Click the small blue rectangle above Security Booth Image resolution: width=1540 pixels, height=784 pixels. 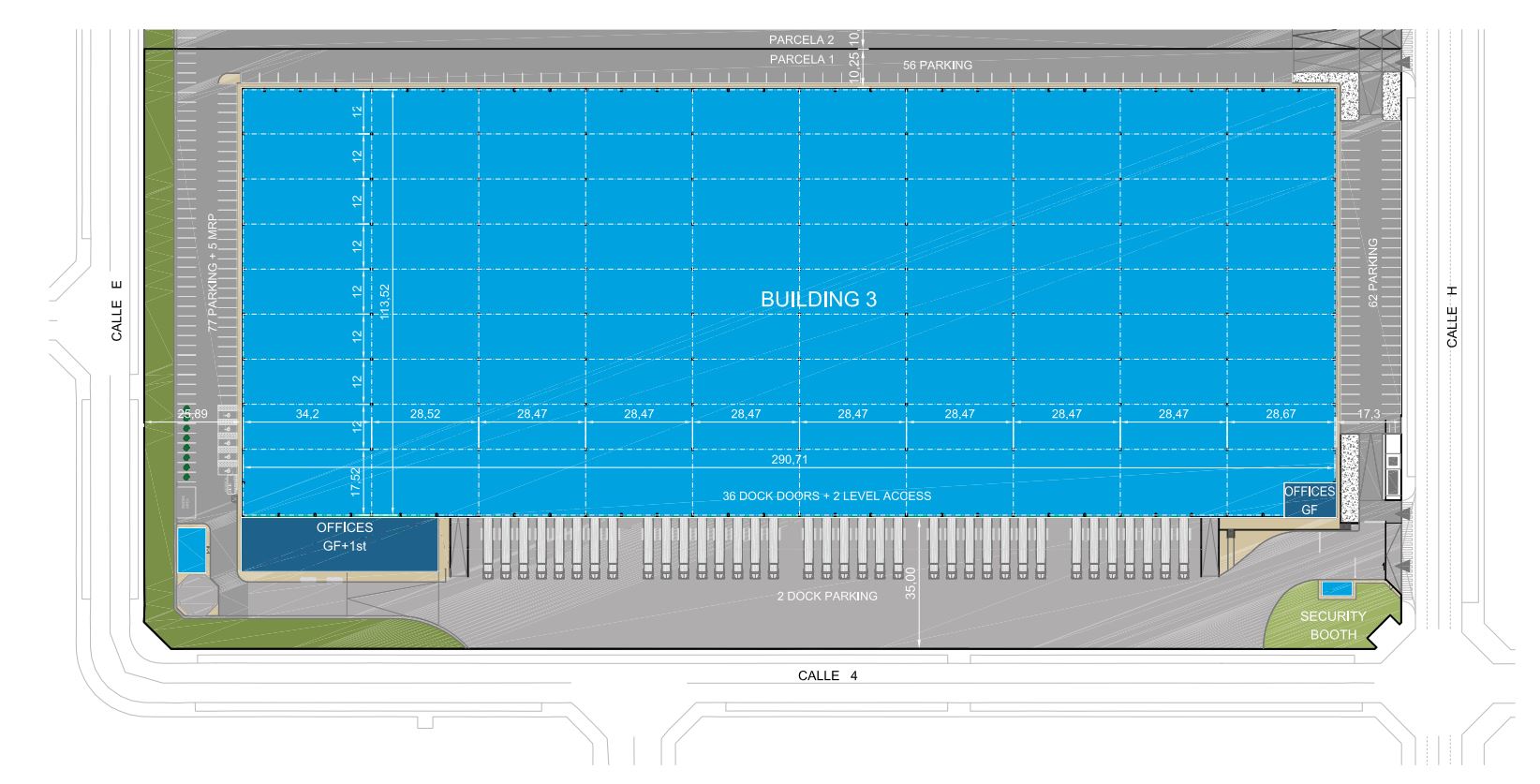pyautogui.click(x=1335, y=589)
